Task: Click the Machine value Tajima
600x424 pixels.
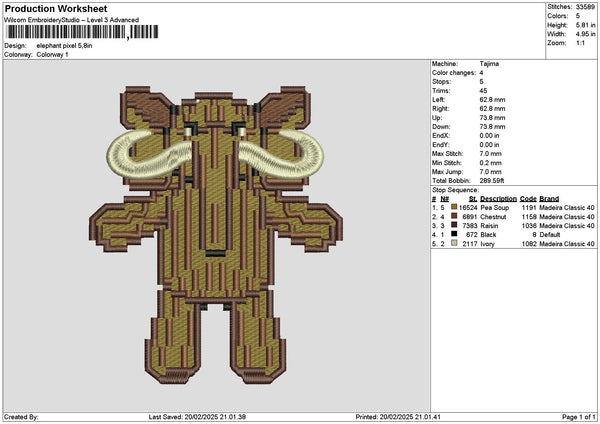Action: pyautogui.click(x=490, y=64)
